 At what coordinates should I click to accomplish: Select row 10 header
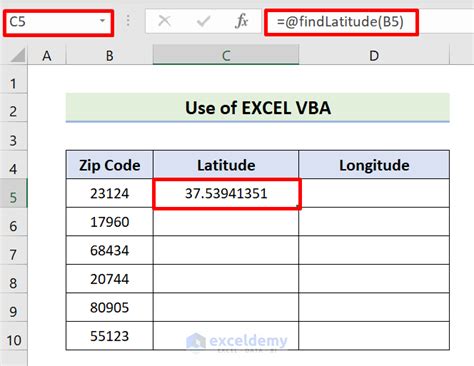coord(13,340)
